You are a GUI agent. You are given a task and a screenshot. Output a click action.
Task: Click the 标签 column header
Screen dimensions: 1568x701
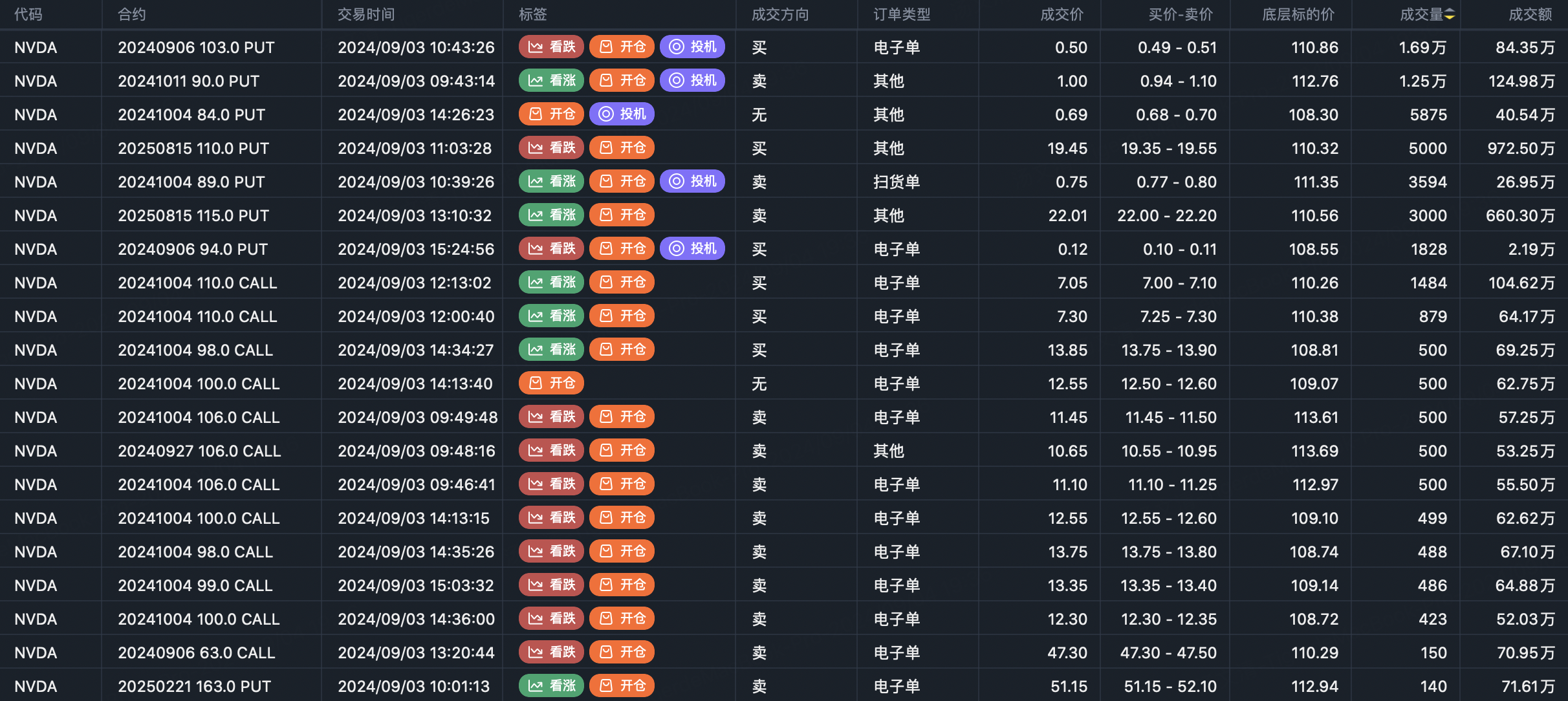pyautogui.click(x=533, y=15)
